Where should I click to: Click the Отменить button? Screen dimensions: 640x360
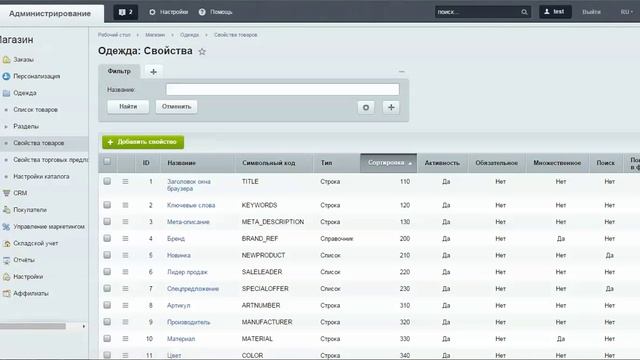pyautogui.click(x=176, y=107)
